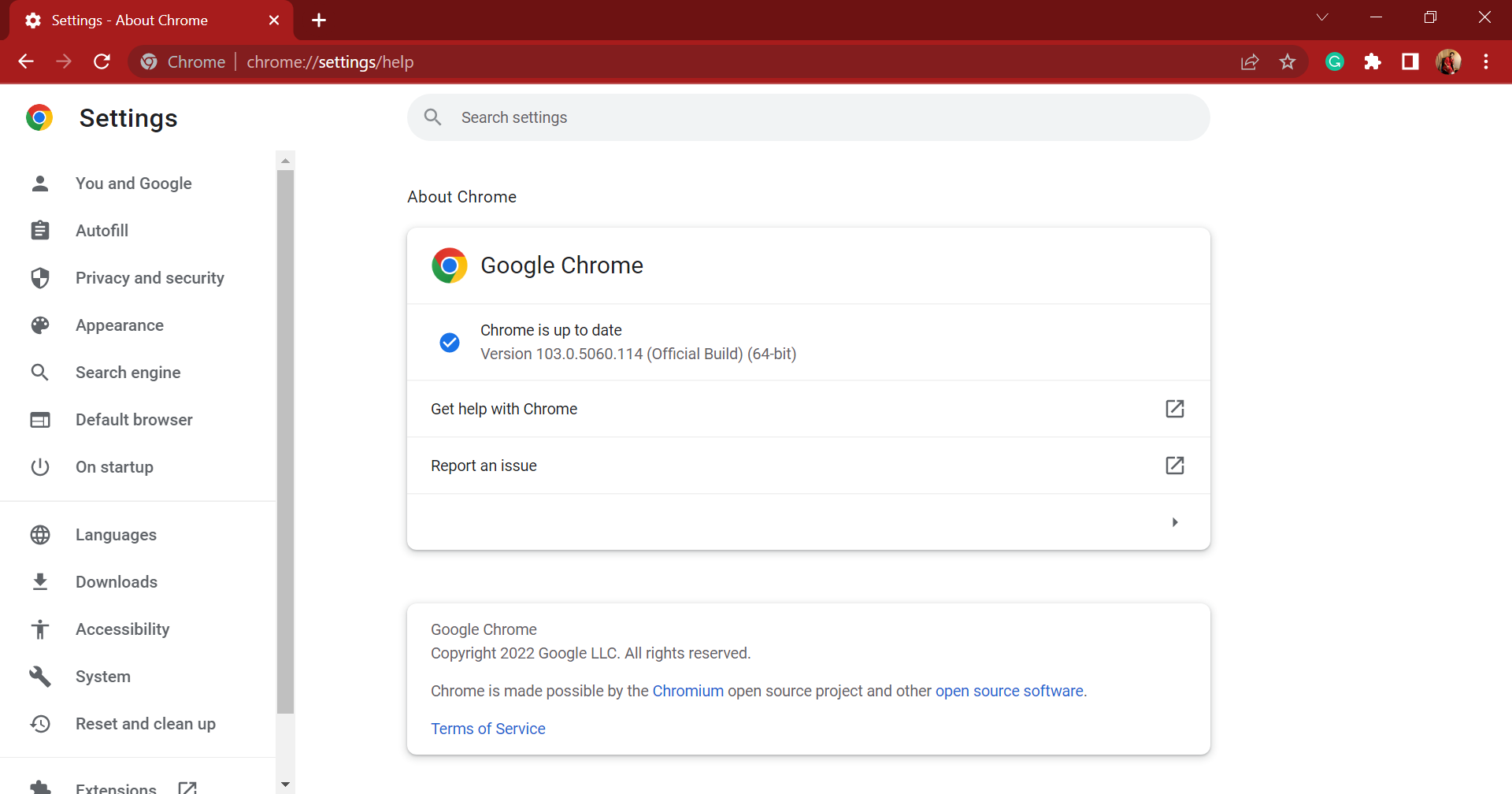Viewport: 1512px width, 794px height.
Task: Open the Grammarly extension icon
Action: click(x=1335, y=61)
